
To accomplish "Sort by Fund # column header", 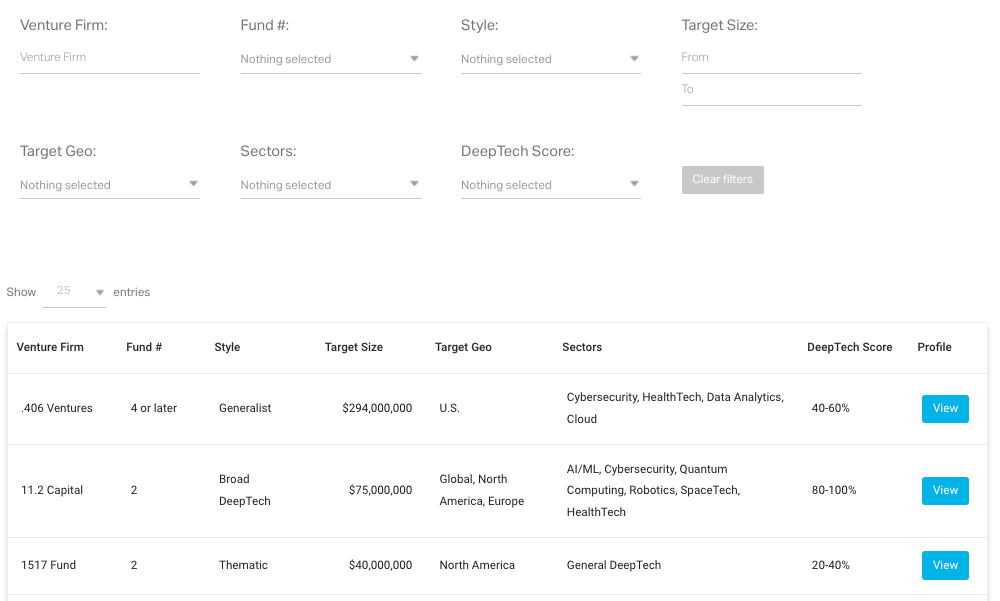I will coord(144,347).
